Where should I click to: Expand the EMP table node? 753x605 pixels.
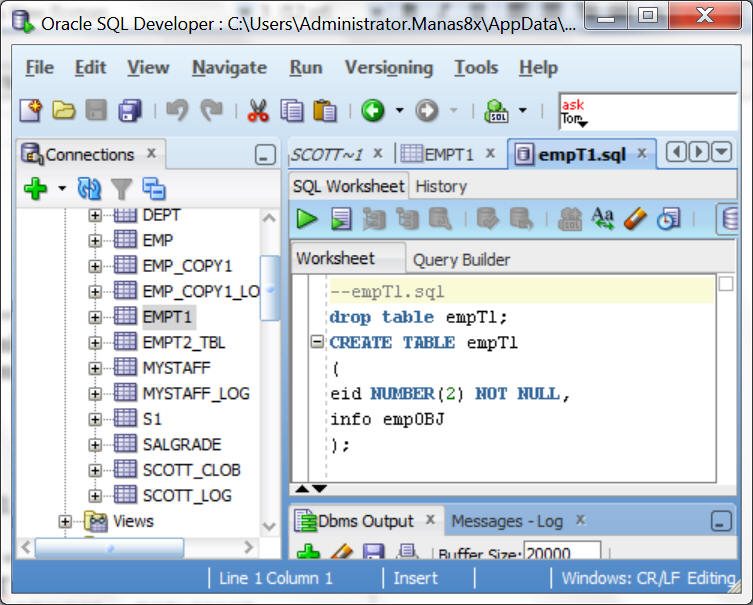pyautogui.click(x=95, y=240)
